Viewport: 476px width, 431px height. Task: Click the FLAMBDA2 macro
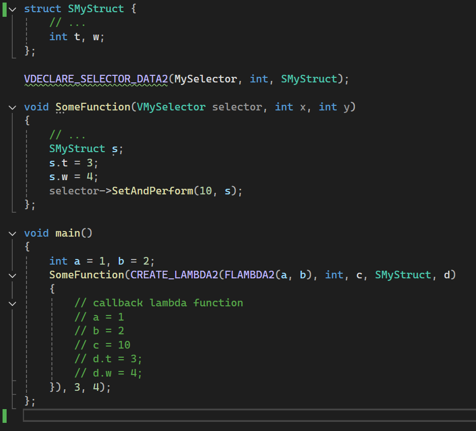pos(249,275)
